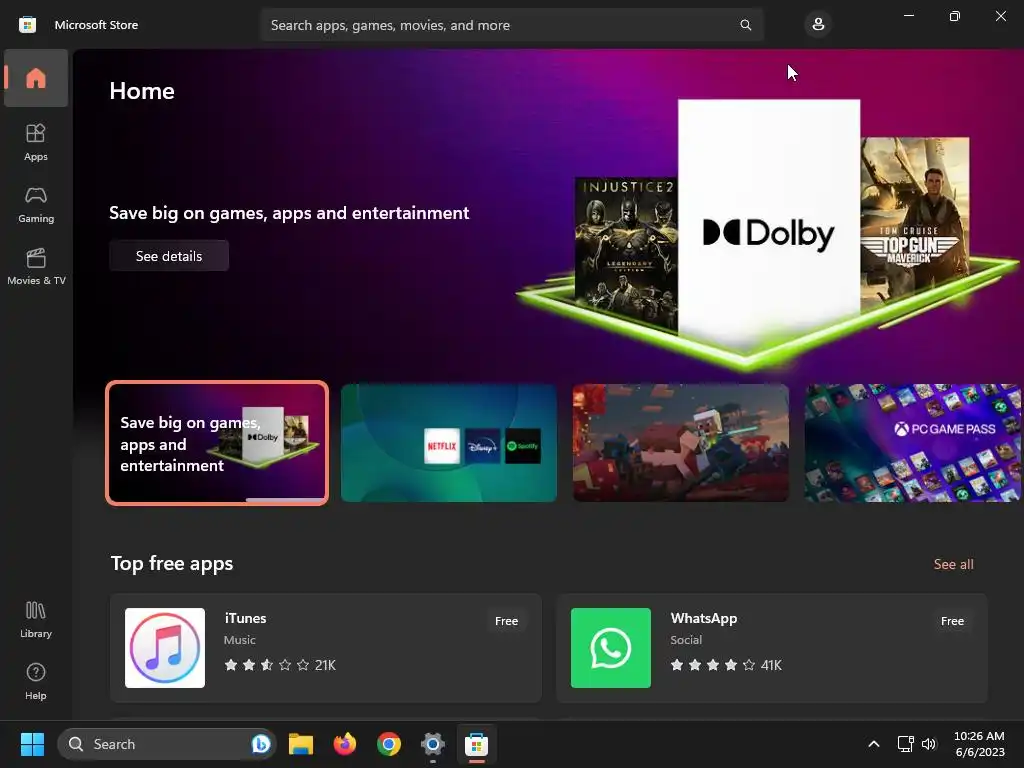Click the Microsoft Store logo in title bar
1024x768 pixels.
[x=27, y=25]
